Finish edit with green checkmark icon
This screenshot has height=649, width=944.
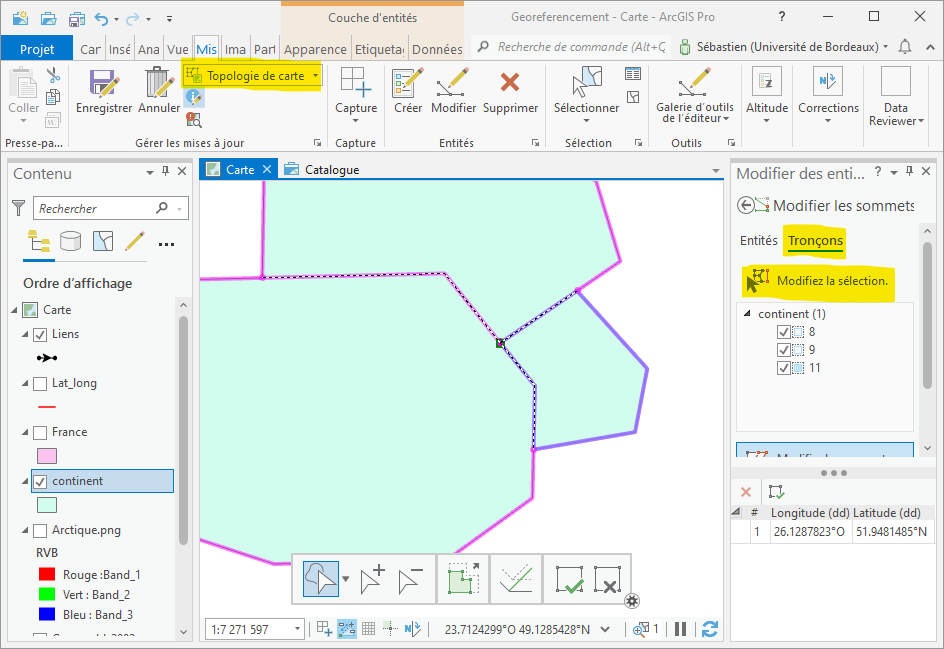click(569, 579)
